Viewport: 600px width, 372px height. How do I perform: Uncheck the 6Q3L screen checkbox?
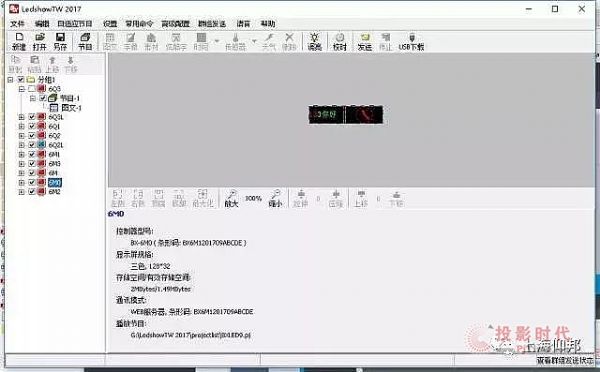(x=32, y=117)
